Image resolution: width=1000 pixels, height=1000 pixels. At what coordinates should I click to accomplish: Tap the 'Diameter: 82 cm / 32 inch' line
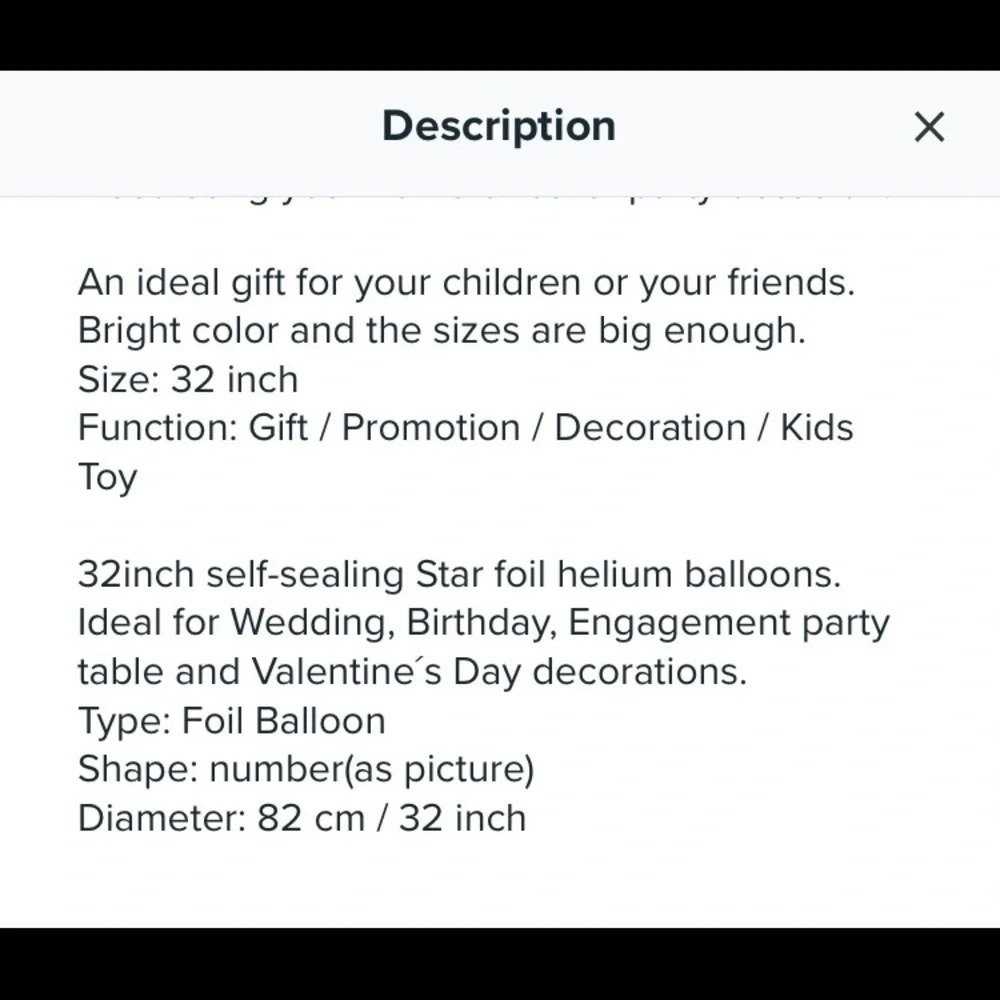(x=302, y=818)
